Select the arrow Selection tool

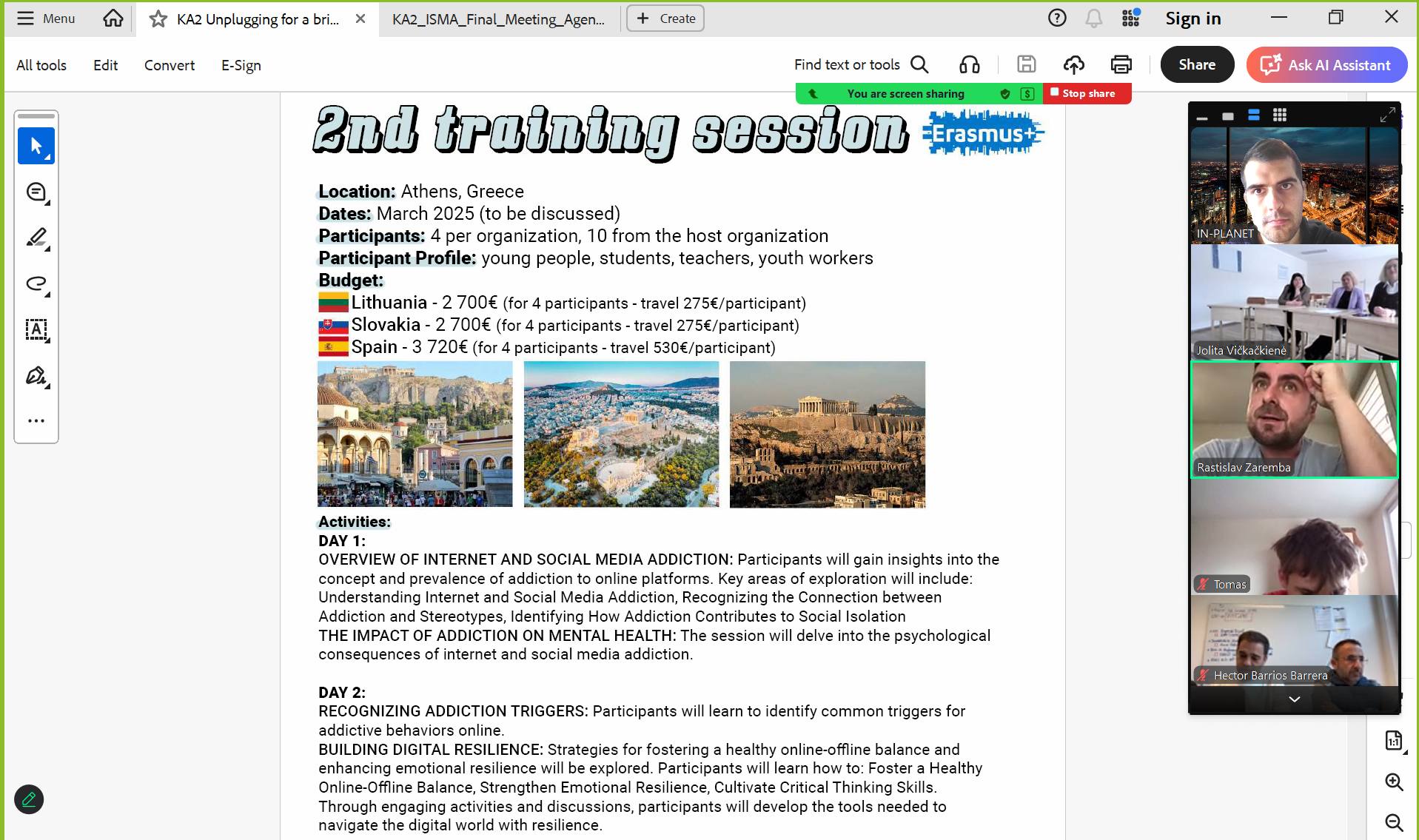pyautogui.click(x=36, y=146)
